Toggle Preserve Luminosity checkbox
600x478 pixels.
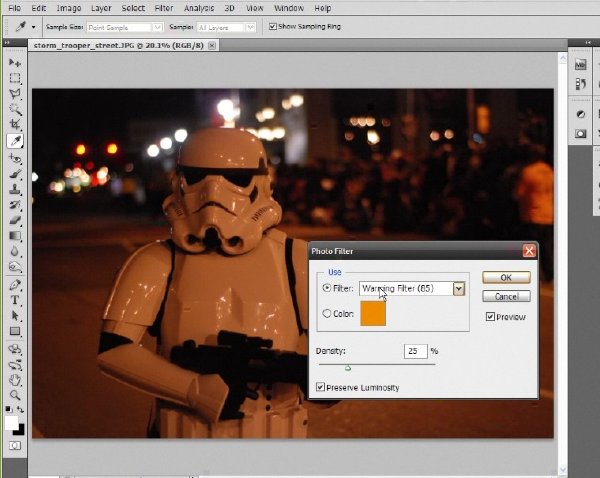coord(320,387)
